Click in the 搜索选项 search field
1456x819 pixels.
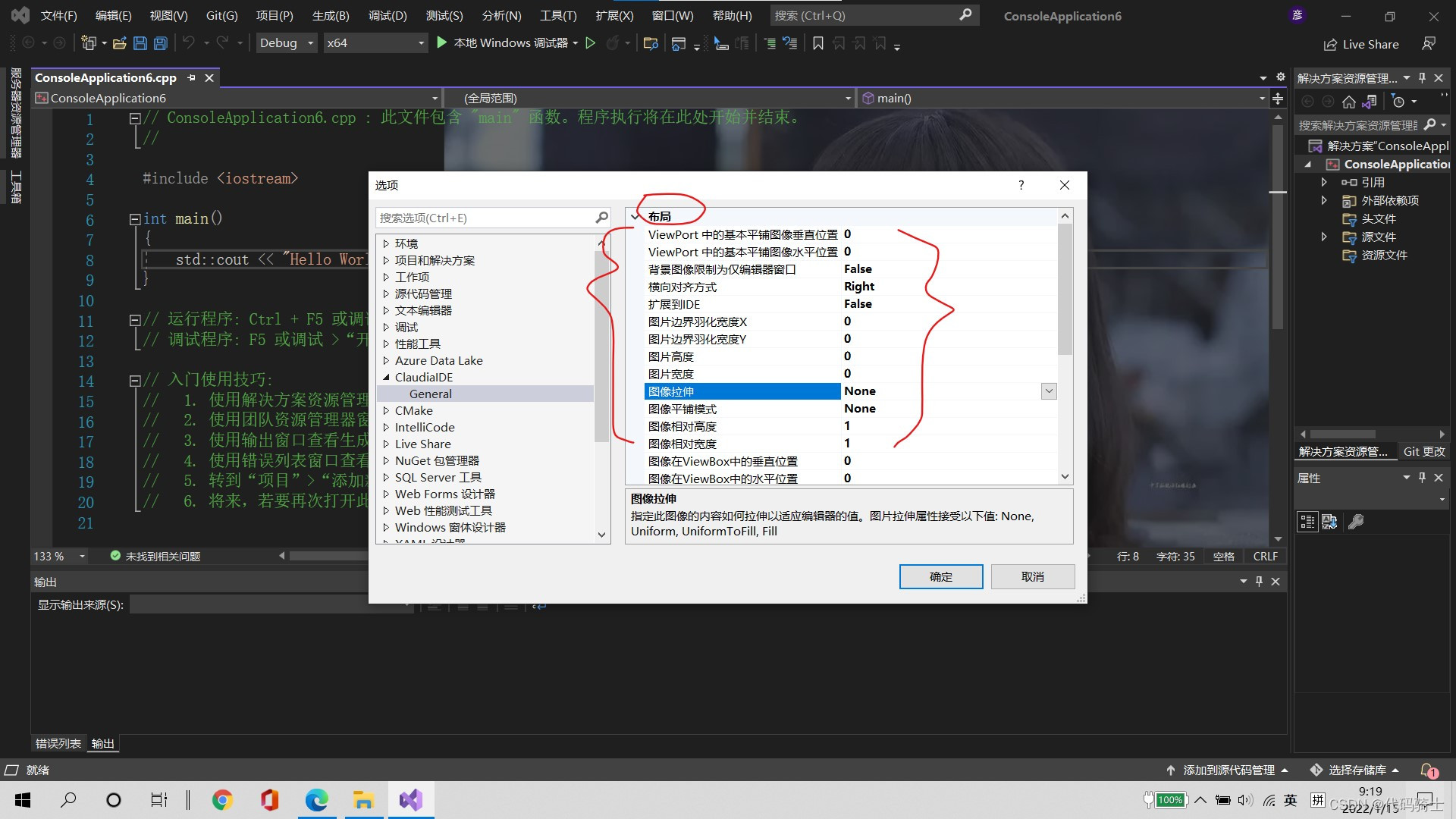(485, 218)
